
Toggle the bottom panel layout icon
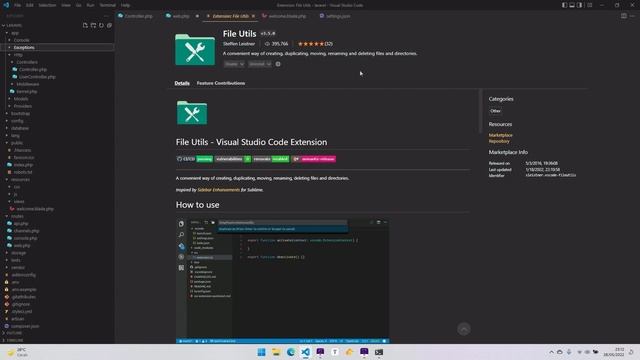click(x=572, y=5)
